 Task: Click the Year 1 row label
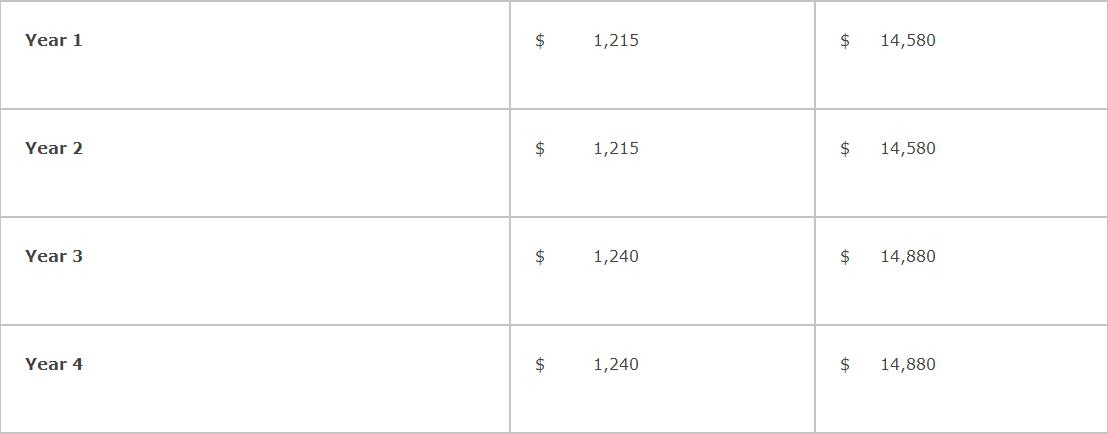pyautogui.click(x=54, y=40)
